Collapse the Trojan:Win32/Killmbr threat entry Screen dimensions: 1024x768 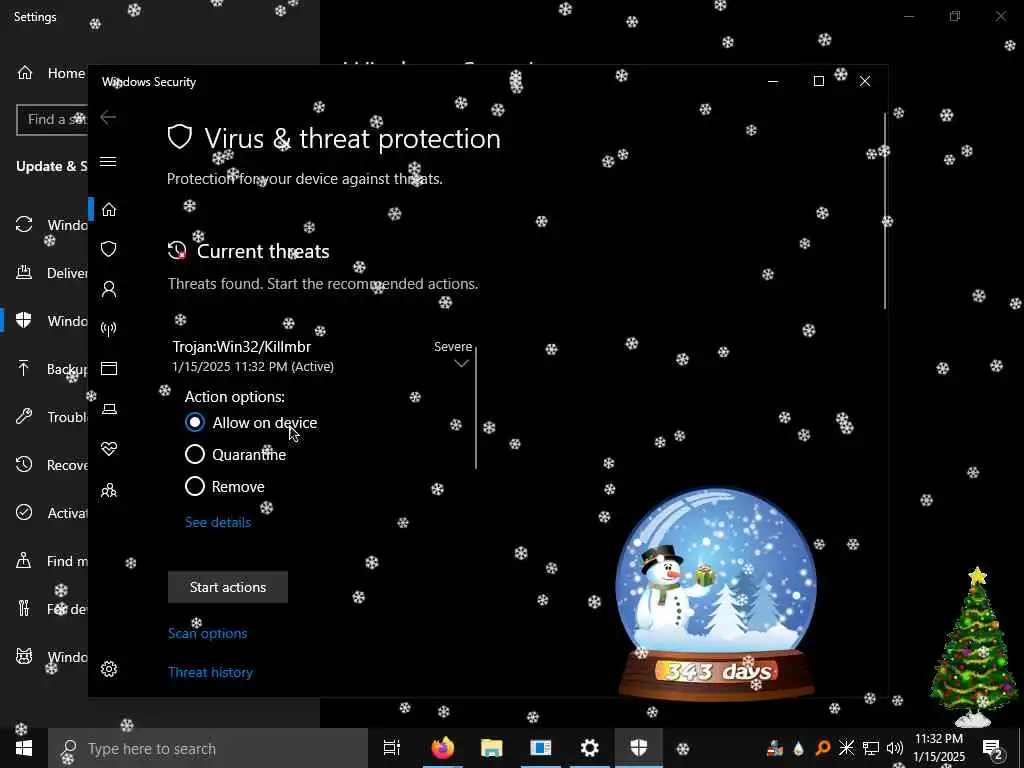coord(461,364)
